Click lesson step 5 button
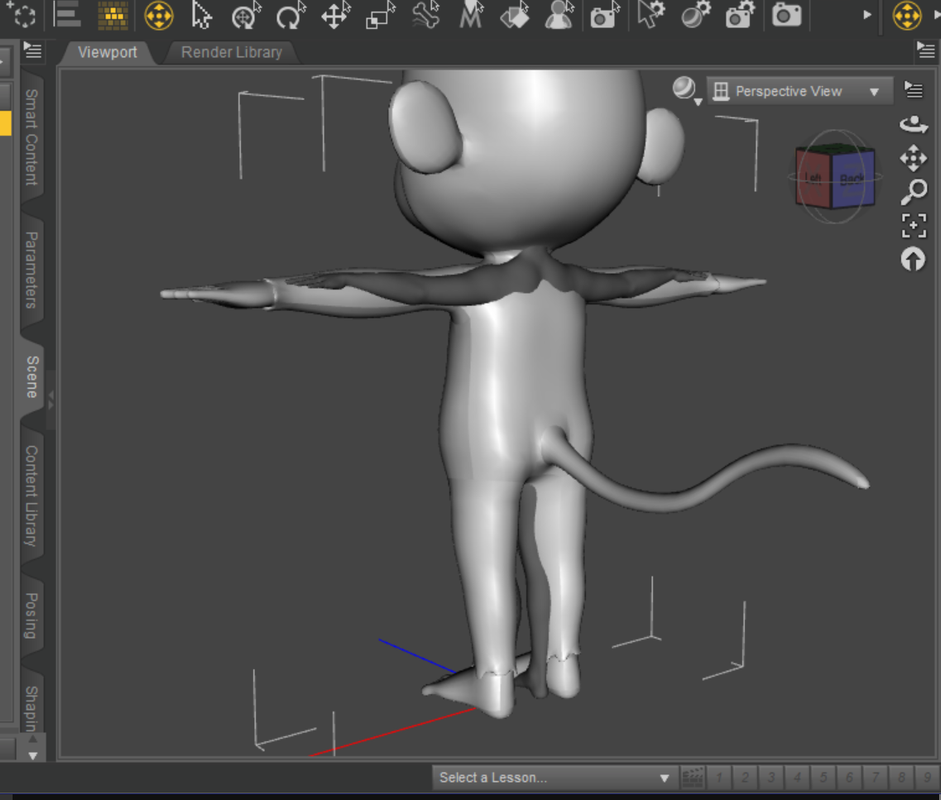 click(823, 778)
